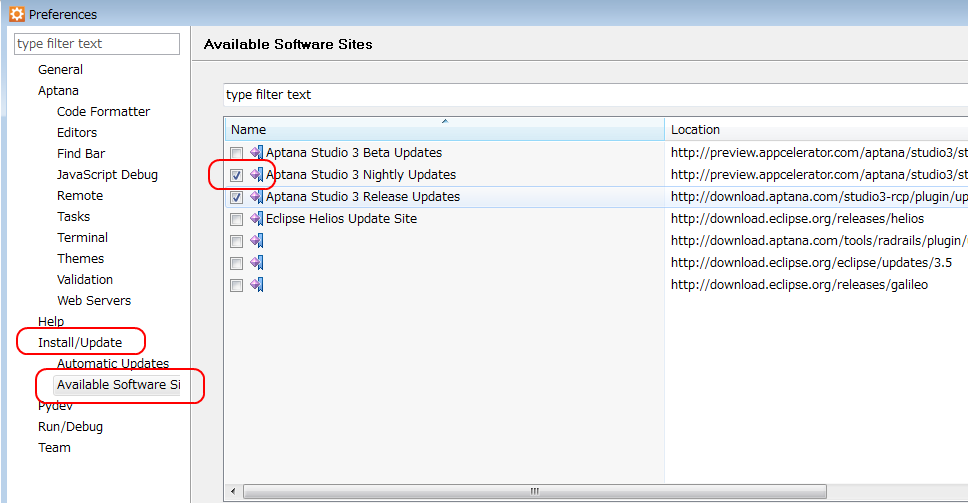968x503 pixels.
Task: Focus the software sites filter text field
Action: pos(596,94)
